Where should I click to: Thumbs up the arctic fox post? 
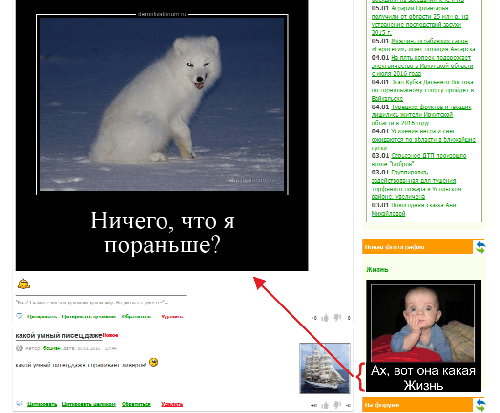pyautogui.click(x=325, y=318)
